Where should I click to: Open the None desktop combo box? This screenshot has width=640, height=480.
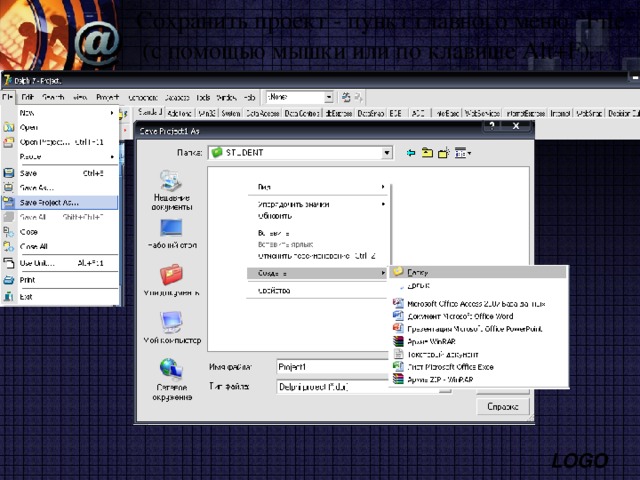click(x=328, y=97)
